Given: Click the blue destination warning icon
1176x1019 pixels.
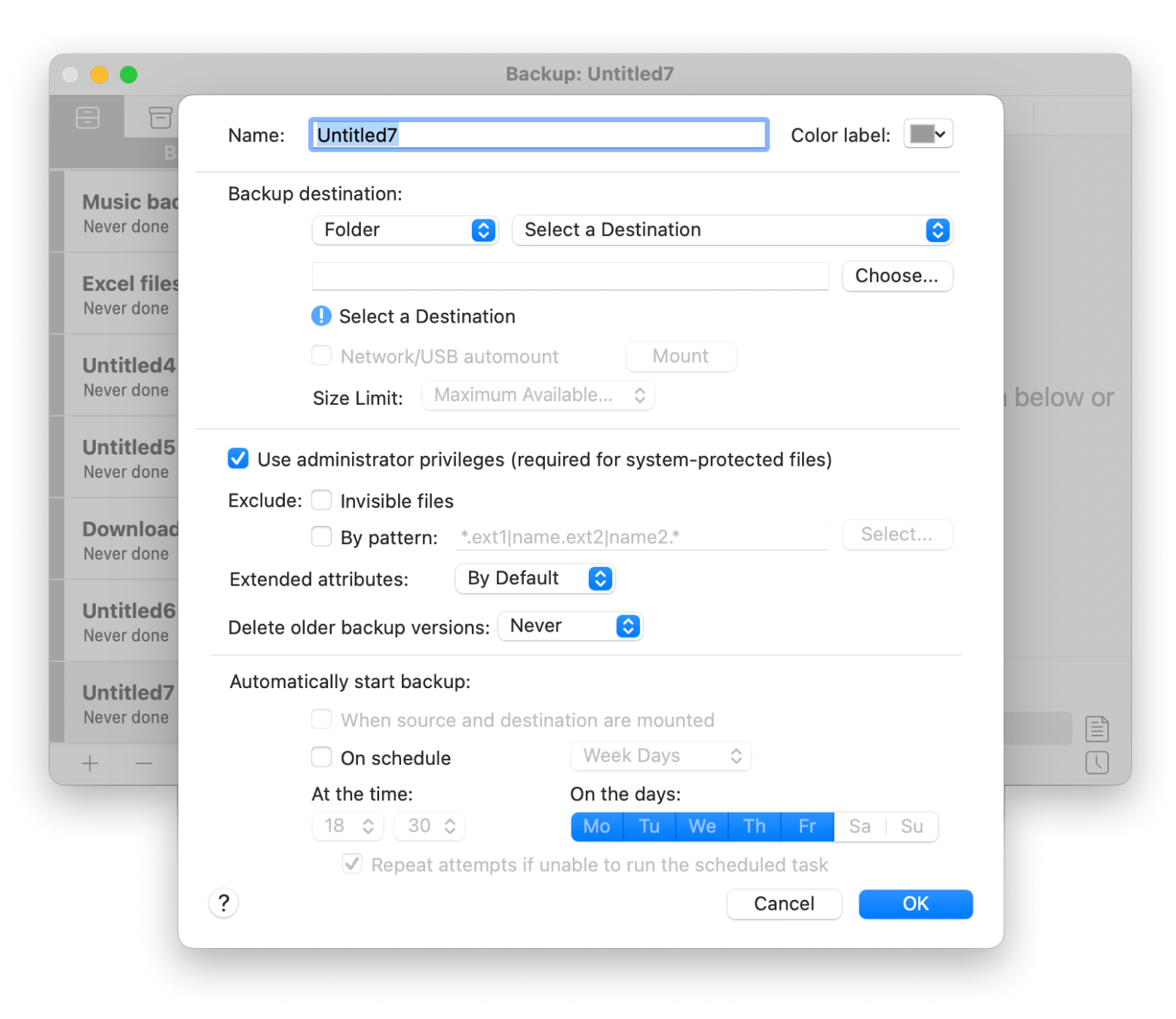Looking at the screenshot, I should 321,316.
